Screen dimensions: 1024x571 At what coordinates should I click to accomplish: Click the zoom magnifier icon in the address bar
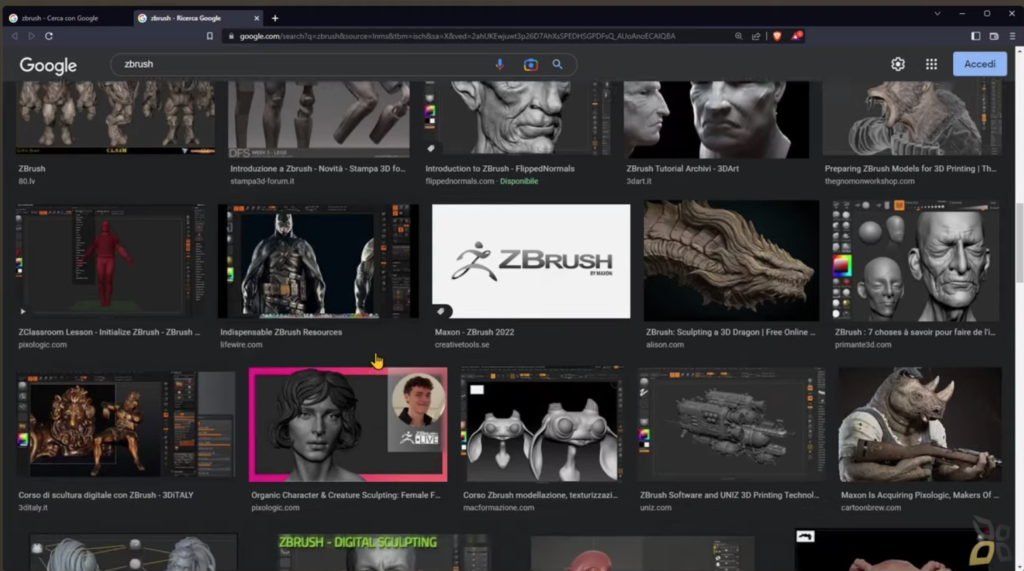pyautogui.click(x=739, y=36)
